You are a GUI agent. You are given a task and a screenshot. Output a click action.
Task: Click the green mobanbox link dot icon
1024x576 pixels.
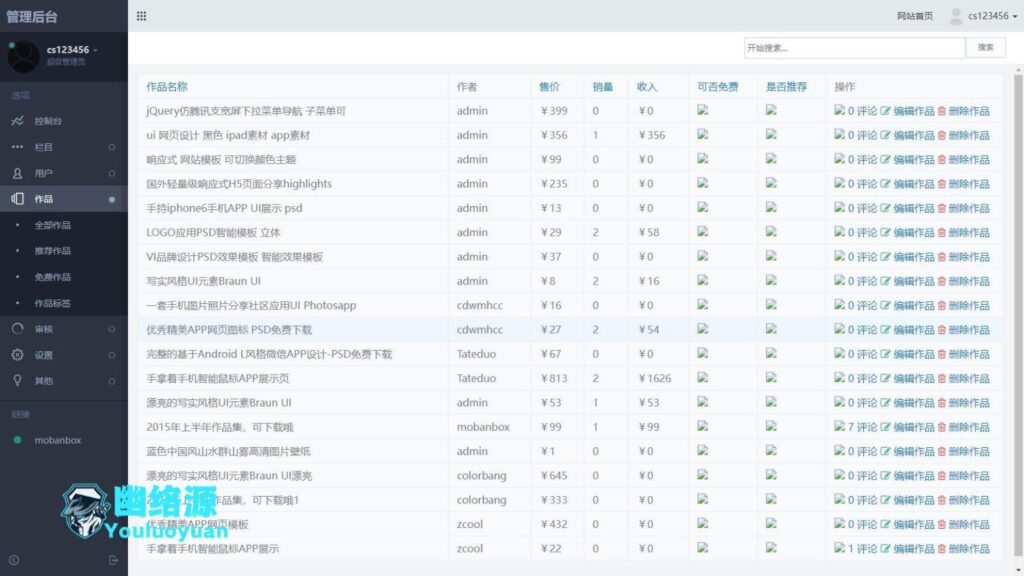(x=18, y=440)
